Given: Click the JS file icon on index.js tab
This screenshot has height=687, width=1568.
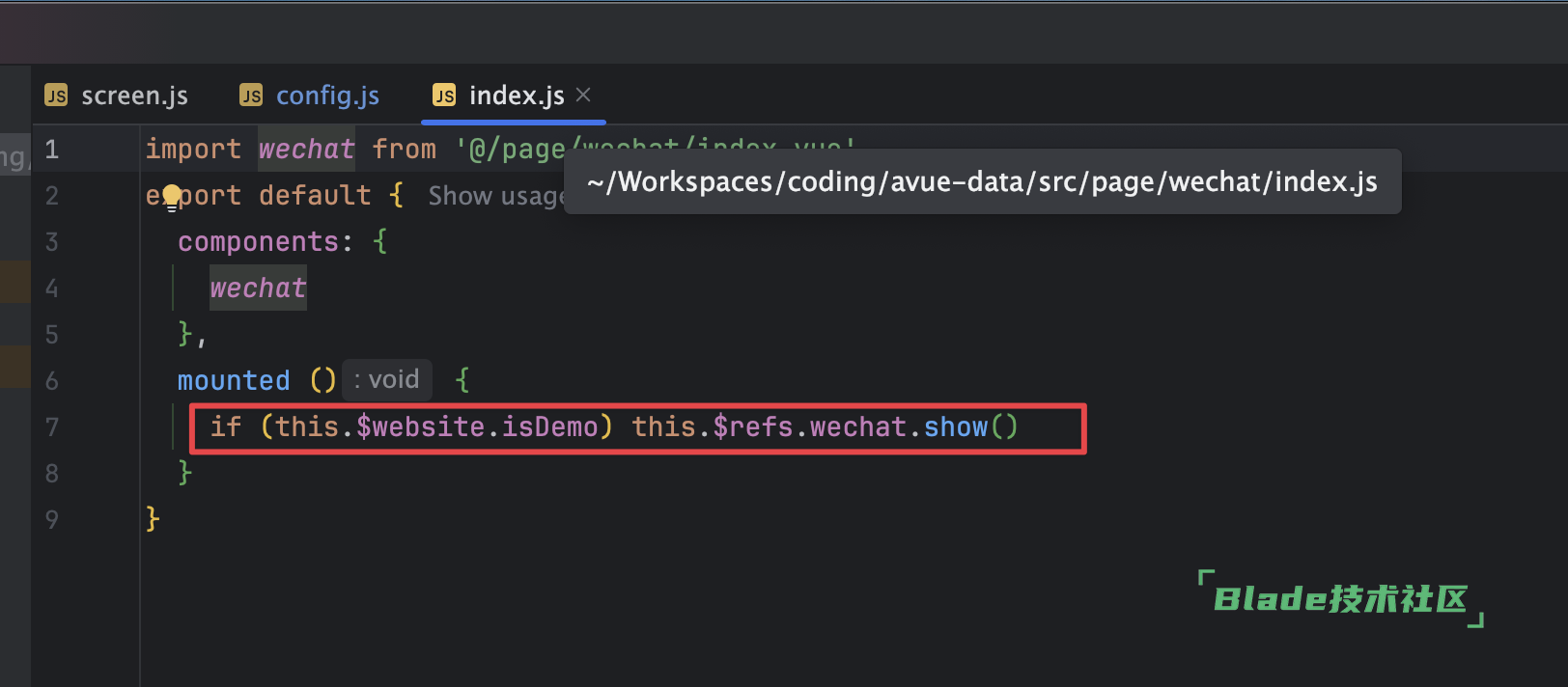Looking at the screenshot, I should click(444, 96).
